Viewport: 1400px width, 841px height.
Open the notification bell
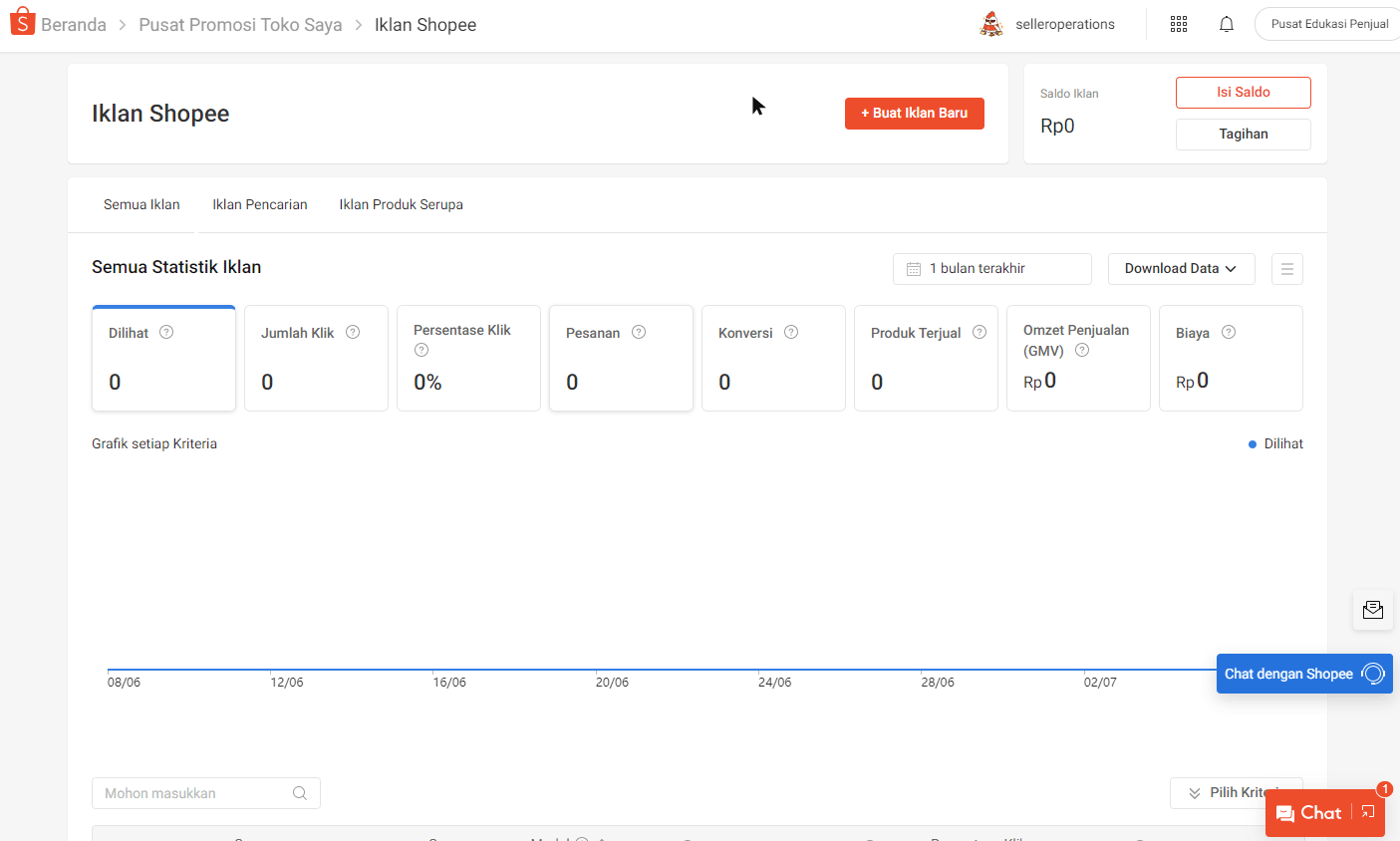[x=1226, y=24]
